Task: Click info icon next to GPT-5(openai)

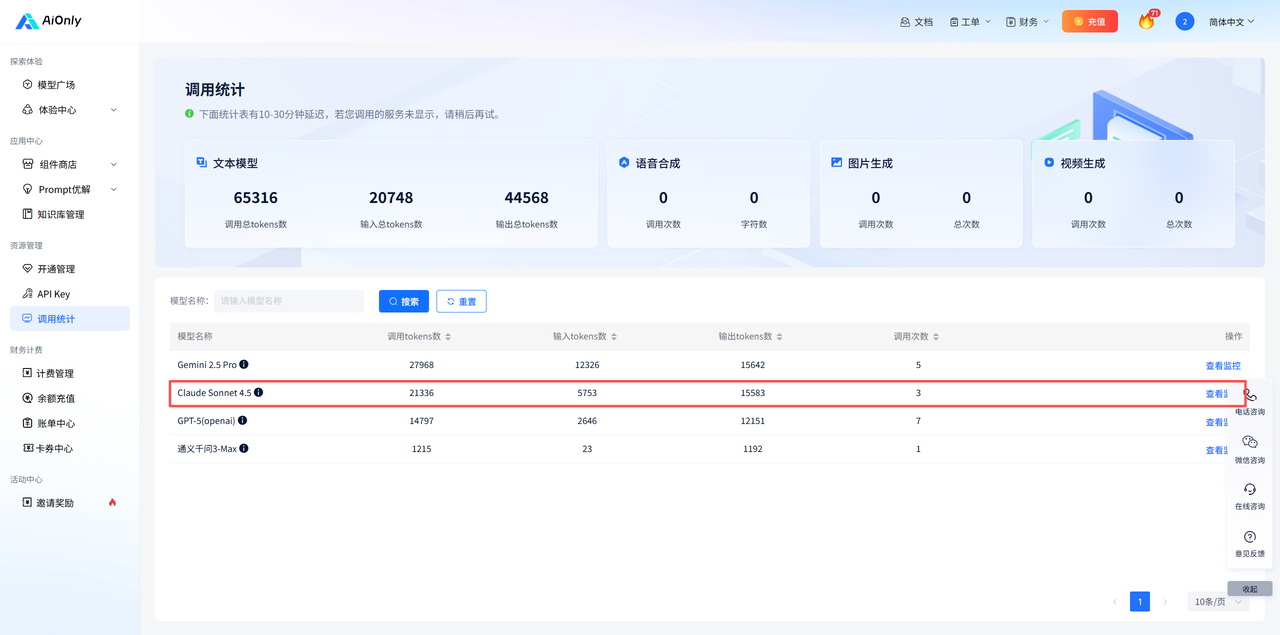Action: click(x=243, y=421)
